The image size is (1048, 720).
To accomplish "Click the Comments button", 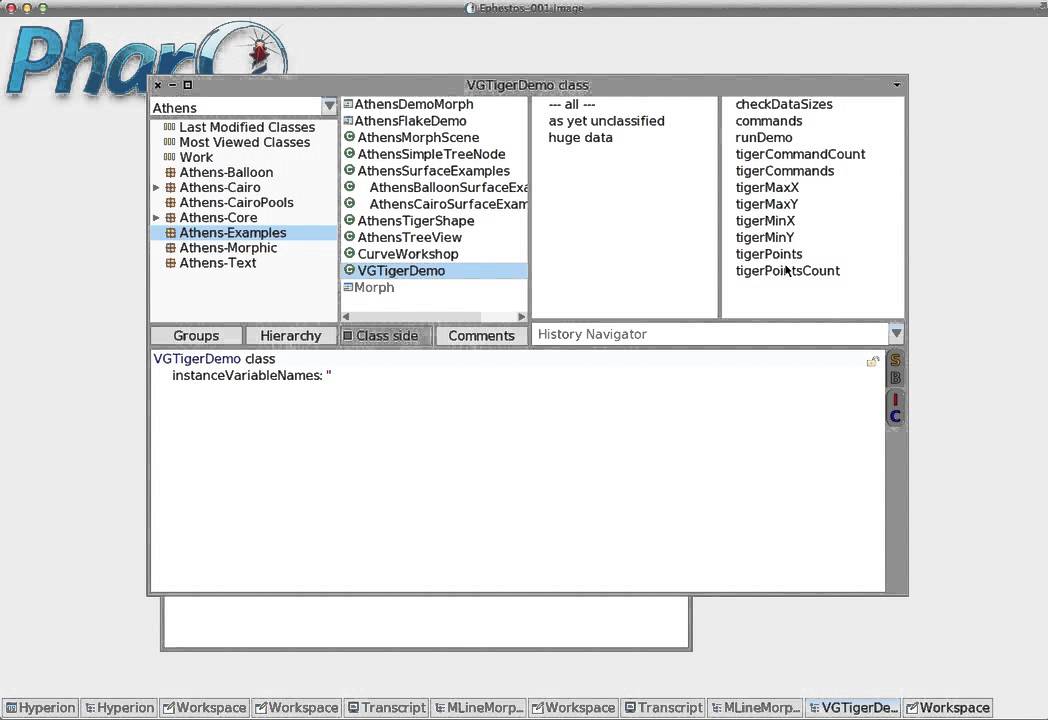I will pyautogui.click(x=481, y=336).
